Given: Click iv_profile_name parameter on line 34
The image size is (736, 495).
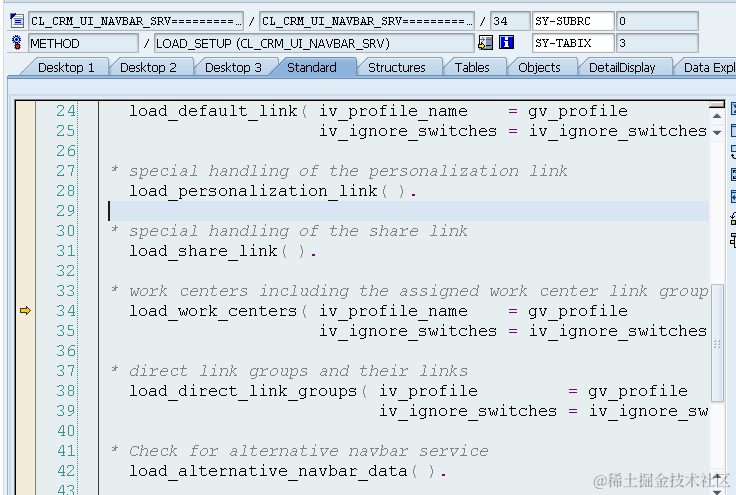Looking at the screenshot, I should 393,311.
